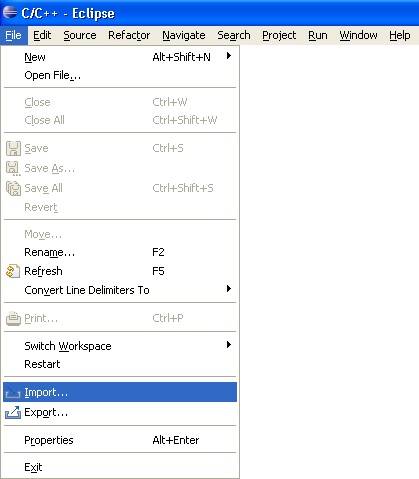Choose New from the File menu
Viewport: 419px width, 479px height.
(120, 57)
